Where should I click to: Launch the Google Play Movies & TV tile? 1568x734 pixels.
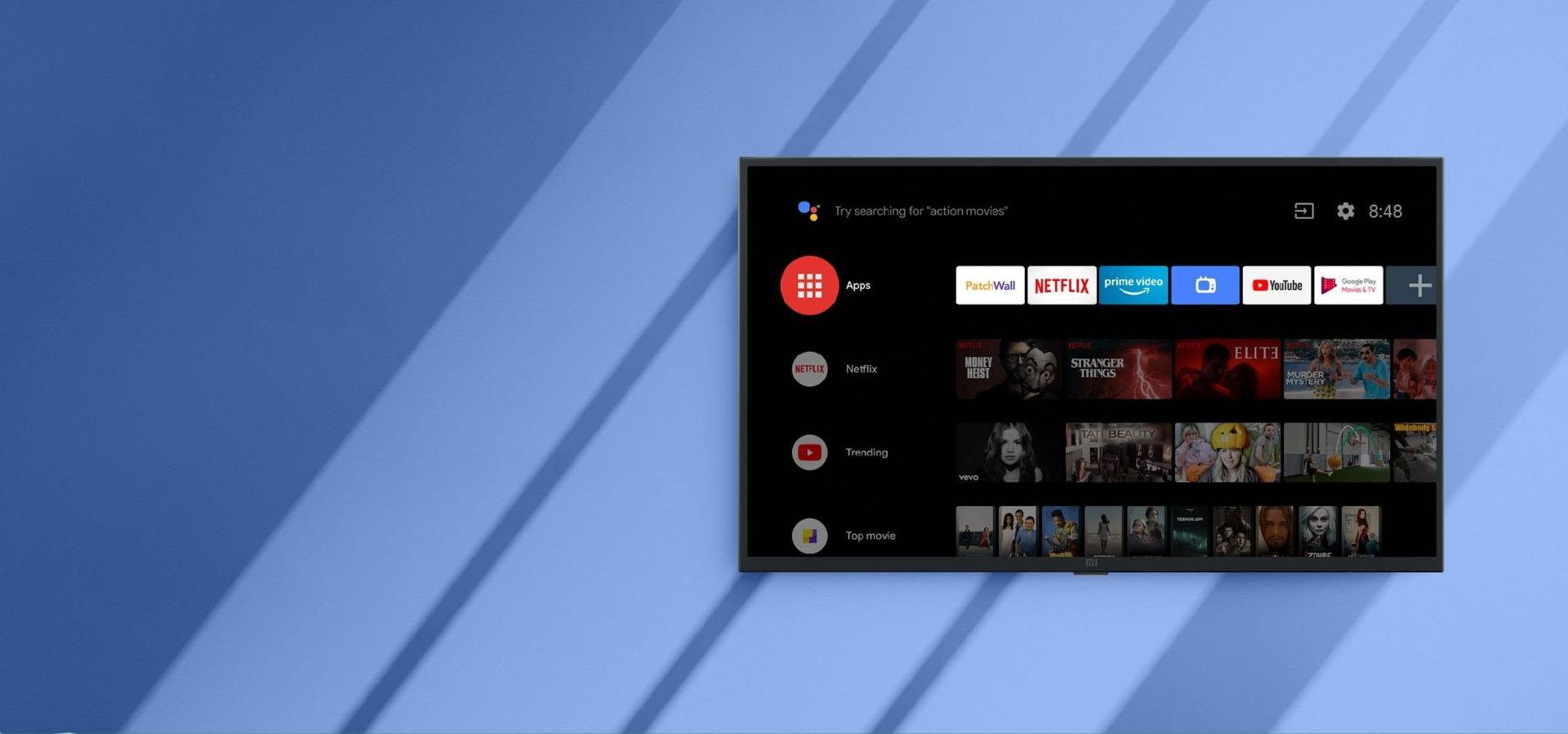1348,285
